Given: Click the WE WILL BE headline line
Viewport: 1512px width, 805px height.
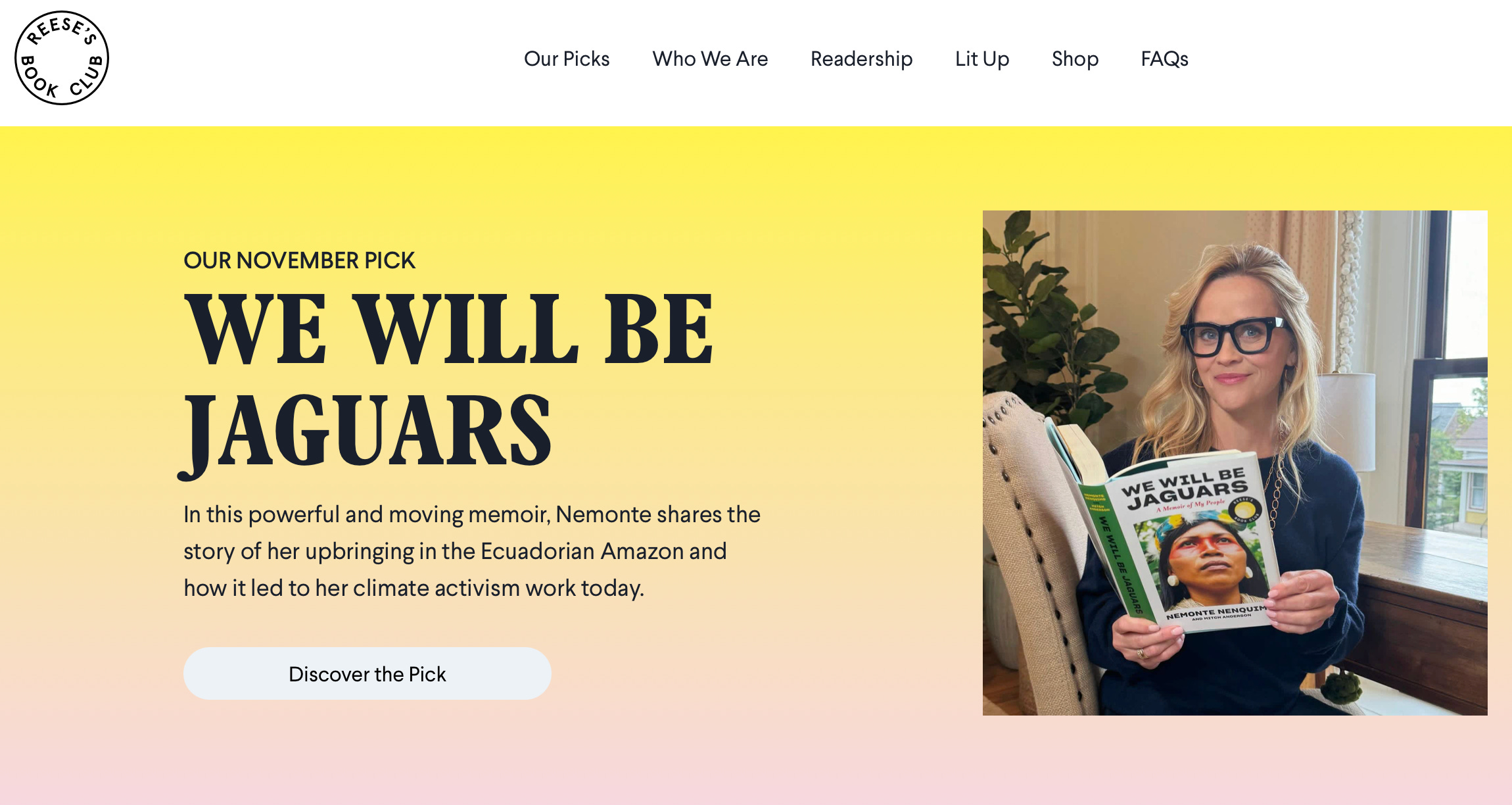Looking at the screenshot, I should tap(448, 329).
